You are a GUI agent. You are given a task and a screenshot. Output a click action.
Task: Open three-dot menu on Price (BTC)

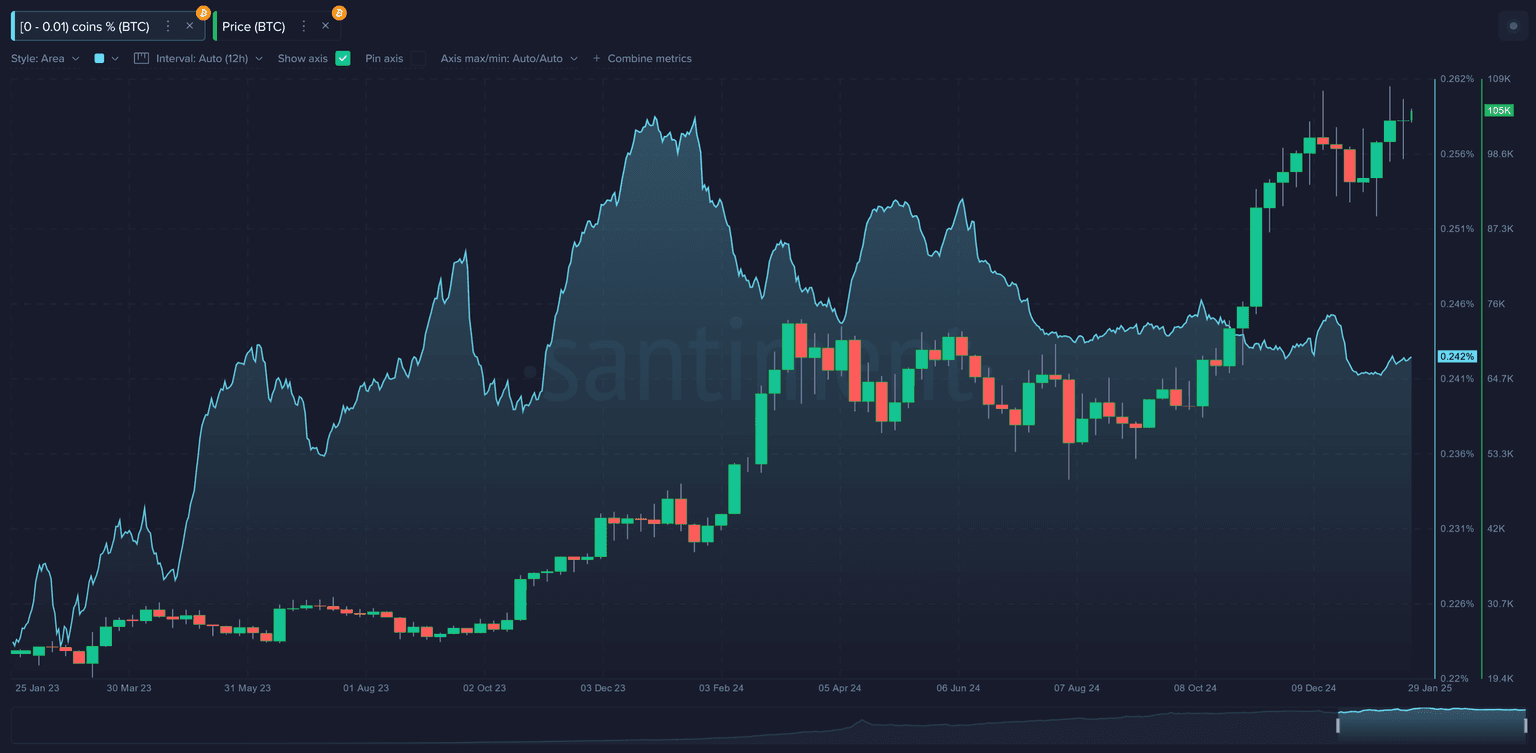(x=304, y=26)
